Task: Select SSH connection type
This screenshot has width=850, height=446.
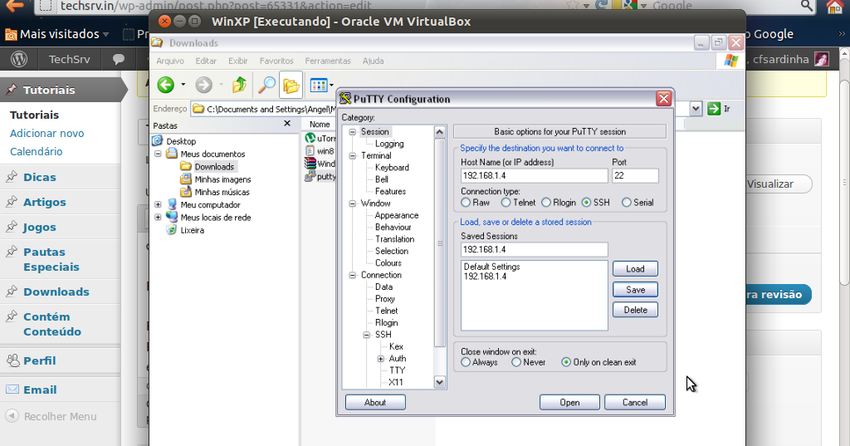Action: (x=586, y=202)
